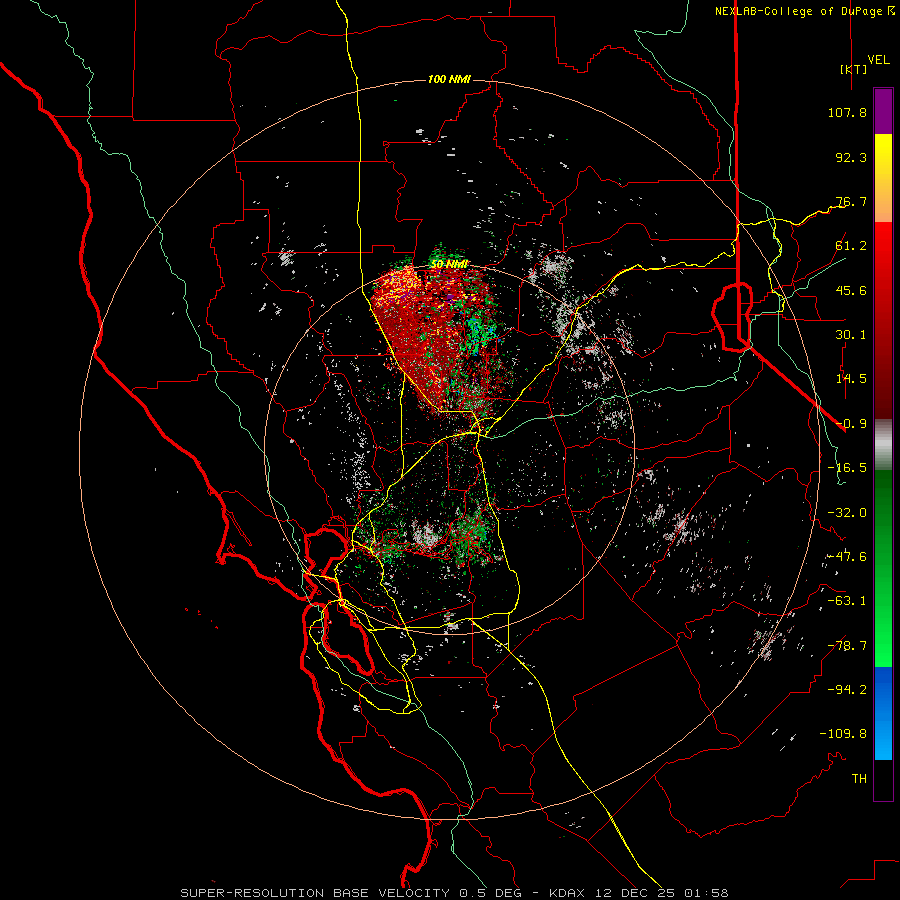Select the 61.2 scale value

tap(851, 246)
